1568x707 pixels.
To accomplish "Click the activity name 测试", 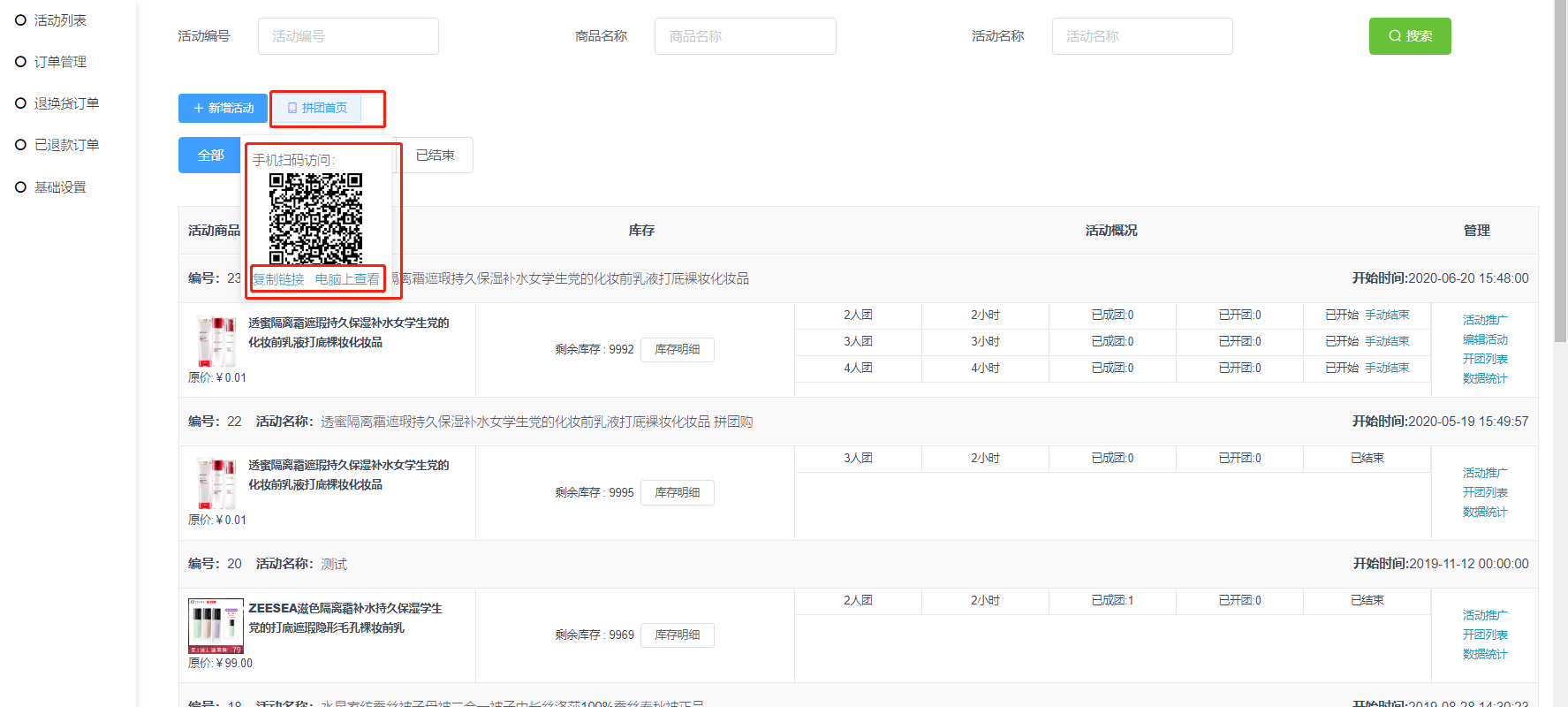I will [334, 564].
